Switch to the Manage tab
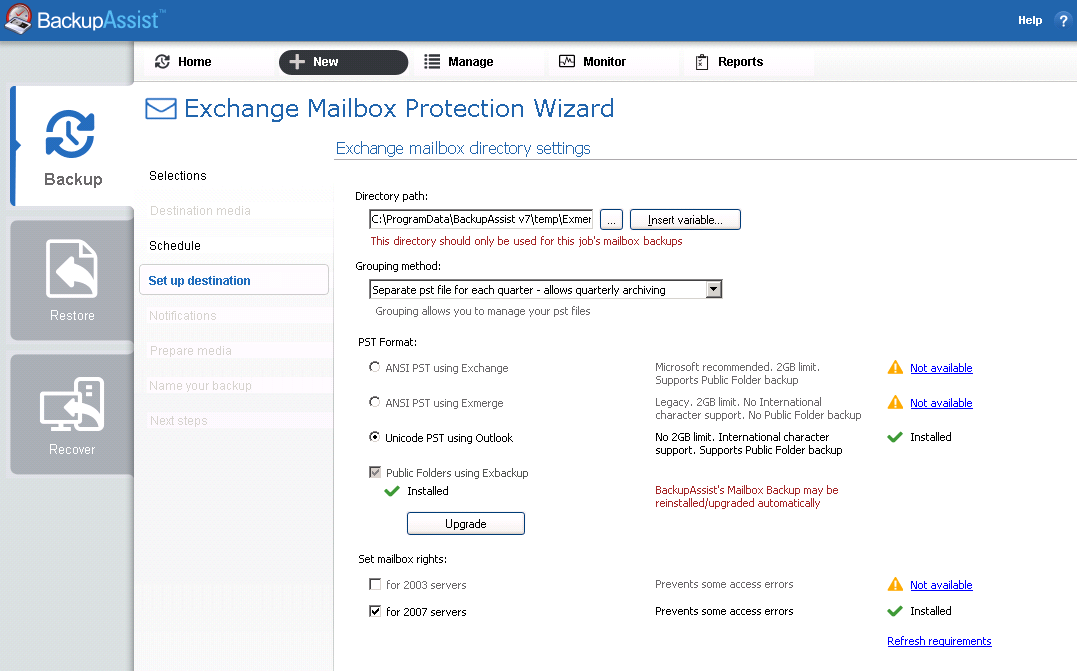Image resolution: width=1077 pixels, height=671 pixels. click(x=478, y=62)
